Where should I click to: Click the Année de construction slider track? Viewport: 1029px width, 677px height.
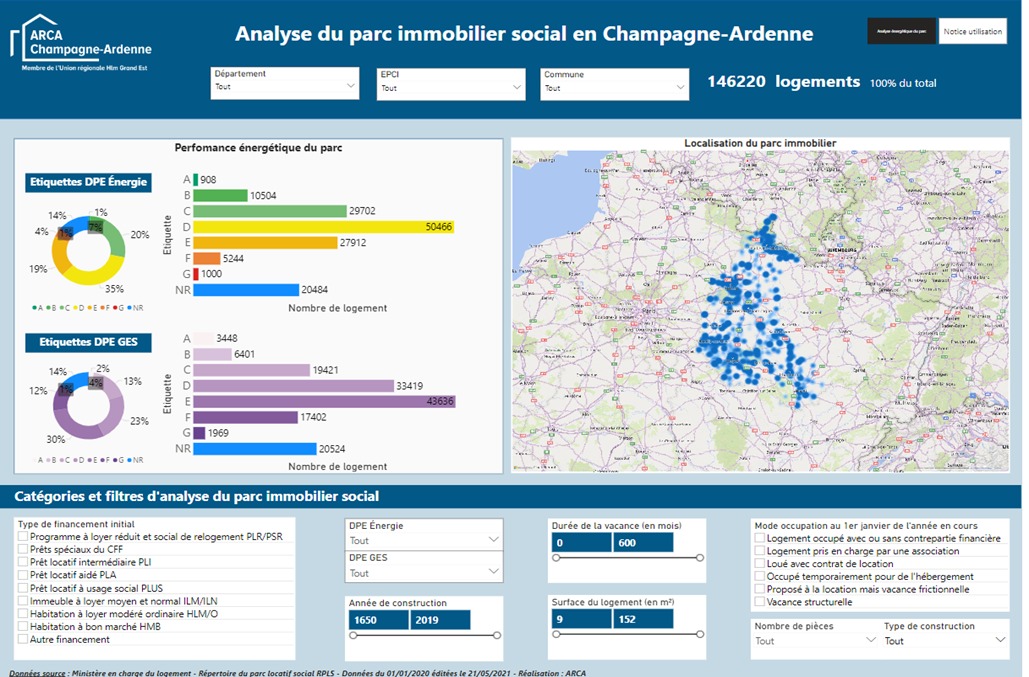coord(423,636)
